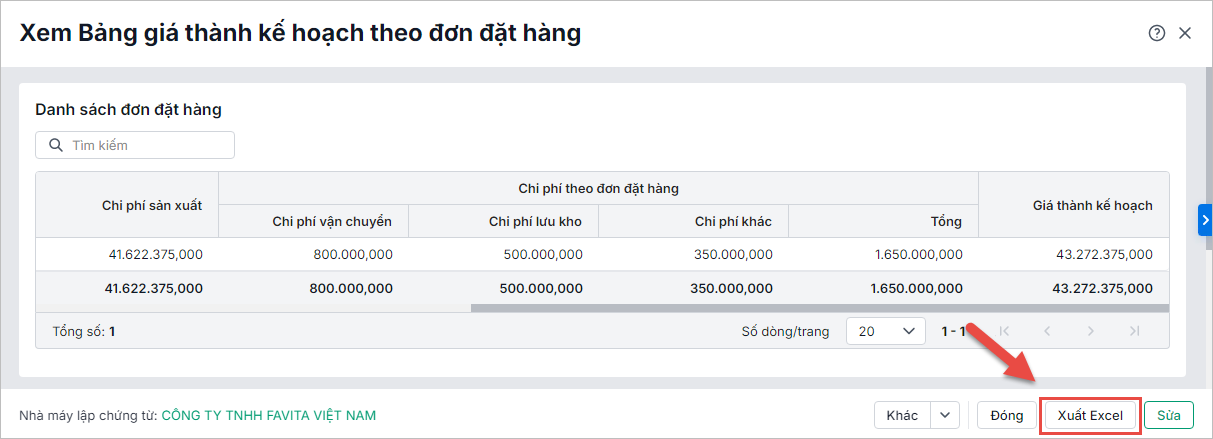Expand the Khác dropdown arrow
Image resolution: width=1213 pixels, height=439 pixels.
click(x=945, y=415)
